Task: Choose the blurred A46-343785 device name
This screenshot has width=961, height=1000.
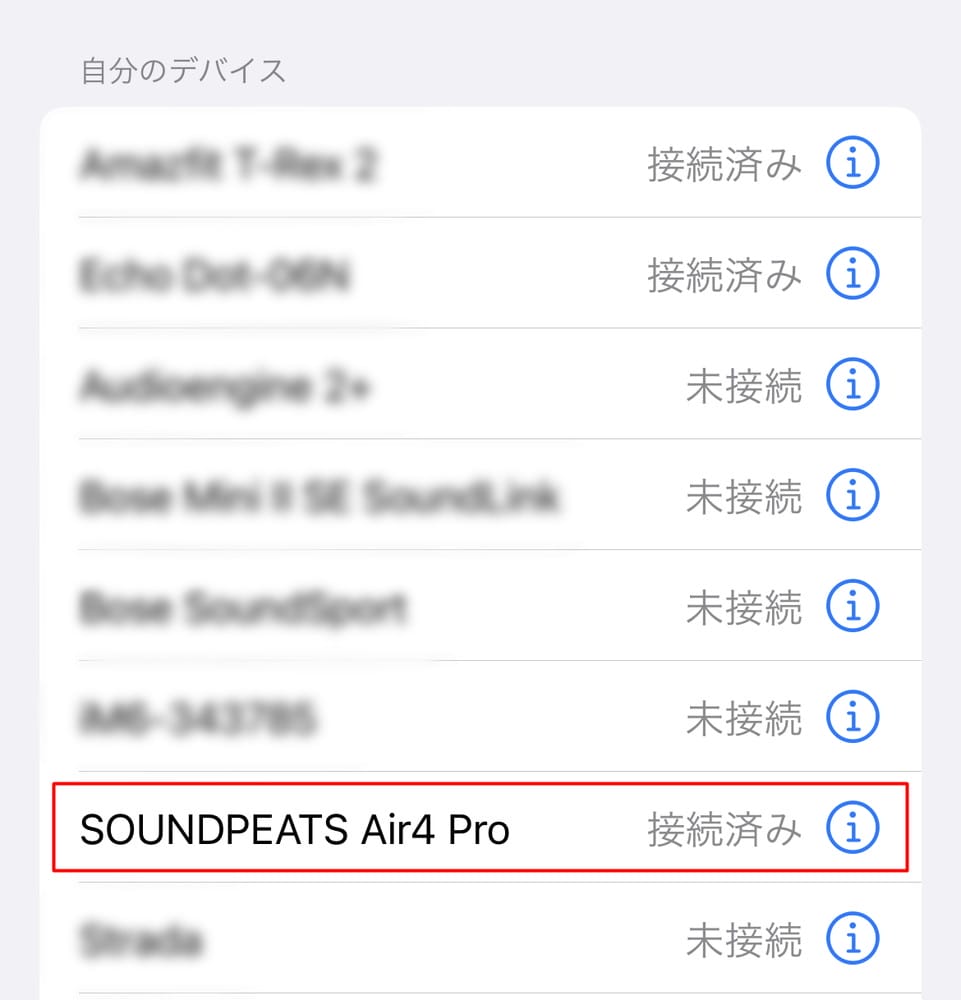Action: (198, 717)
